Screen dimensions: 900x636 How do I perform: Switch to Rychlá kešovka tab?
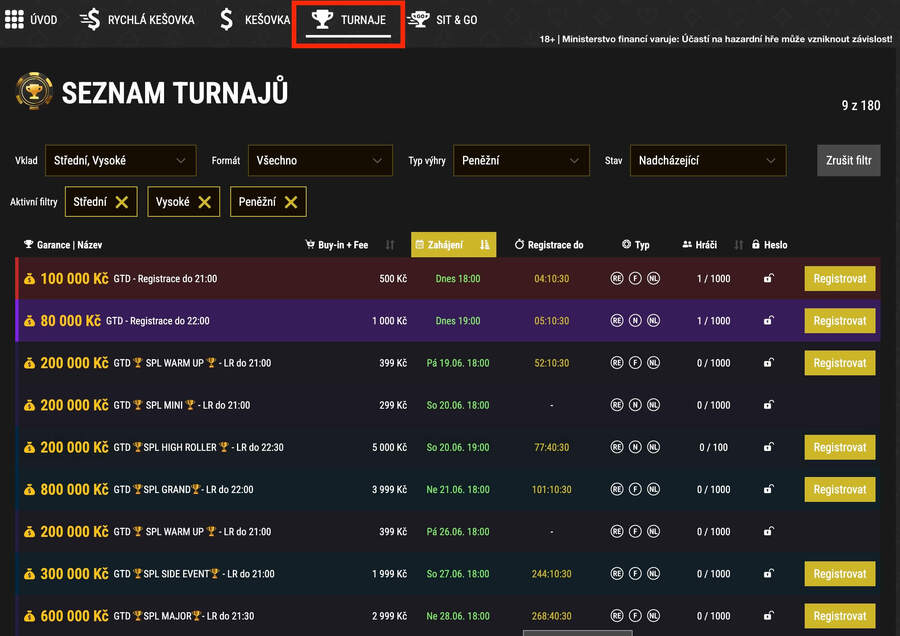137,20
